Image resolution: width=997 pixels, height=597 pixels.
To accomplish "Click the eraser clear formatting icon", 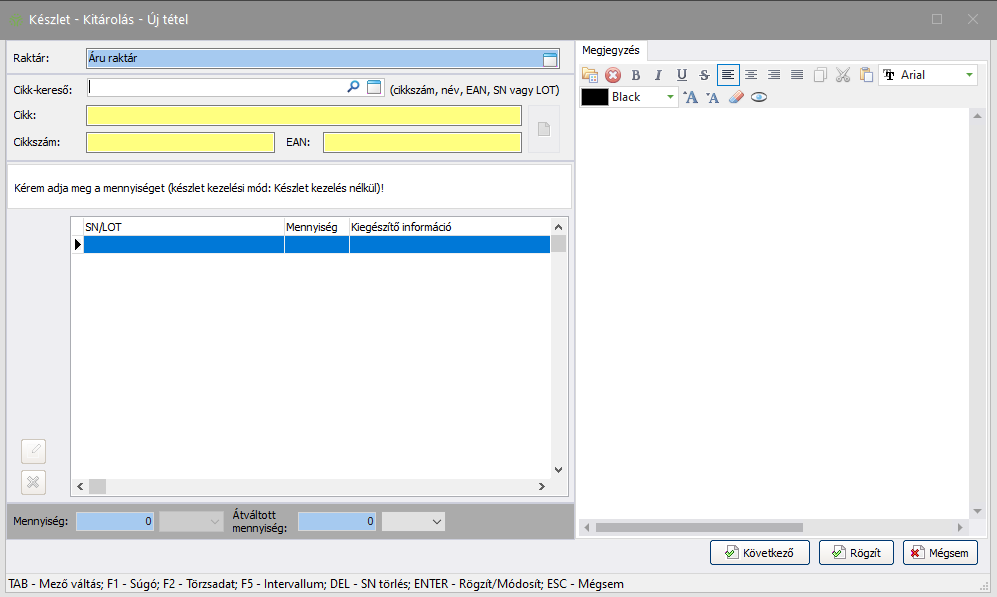I will point(736,97).
